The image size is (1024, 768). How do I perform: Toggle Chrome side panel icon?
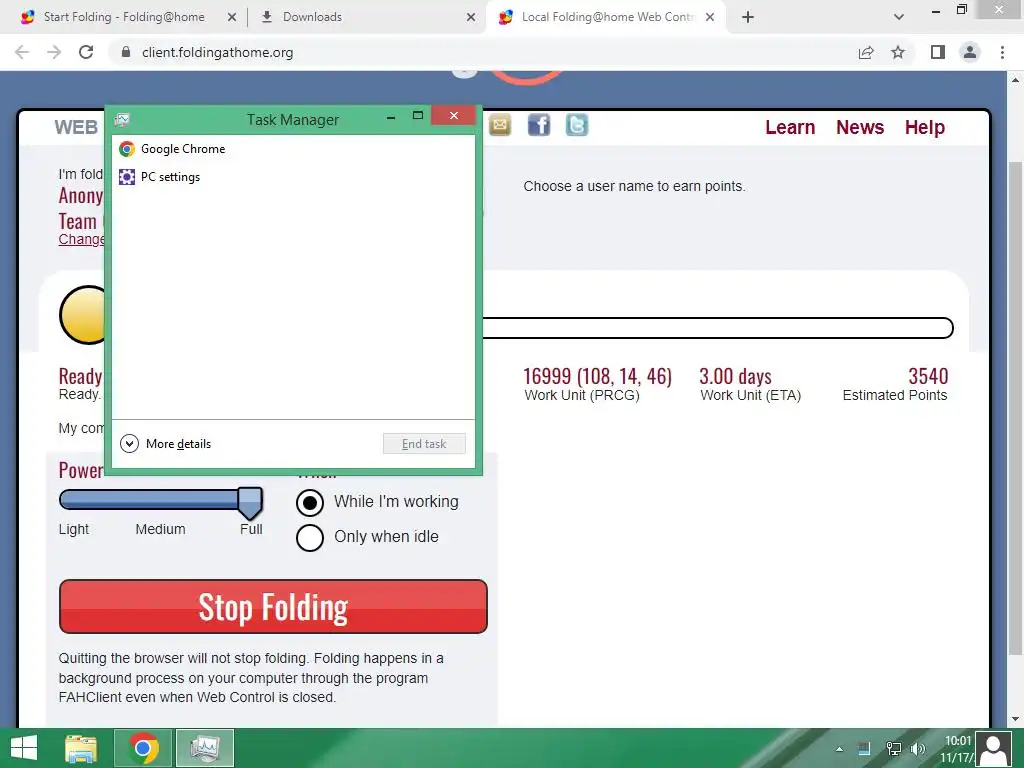point(938,52)
